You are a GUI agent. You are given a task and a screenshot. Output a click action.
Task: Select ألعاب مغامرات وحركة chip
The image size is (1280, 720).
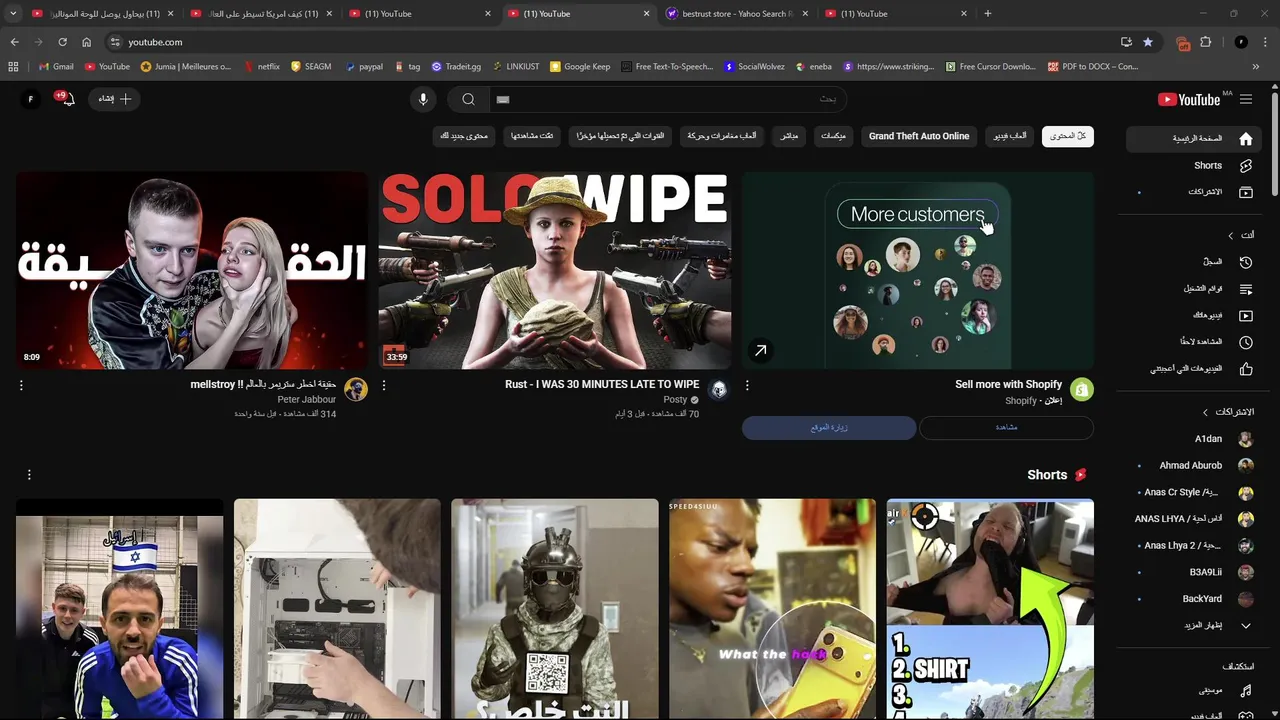(x=721, y=136)
